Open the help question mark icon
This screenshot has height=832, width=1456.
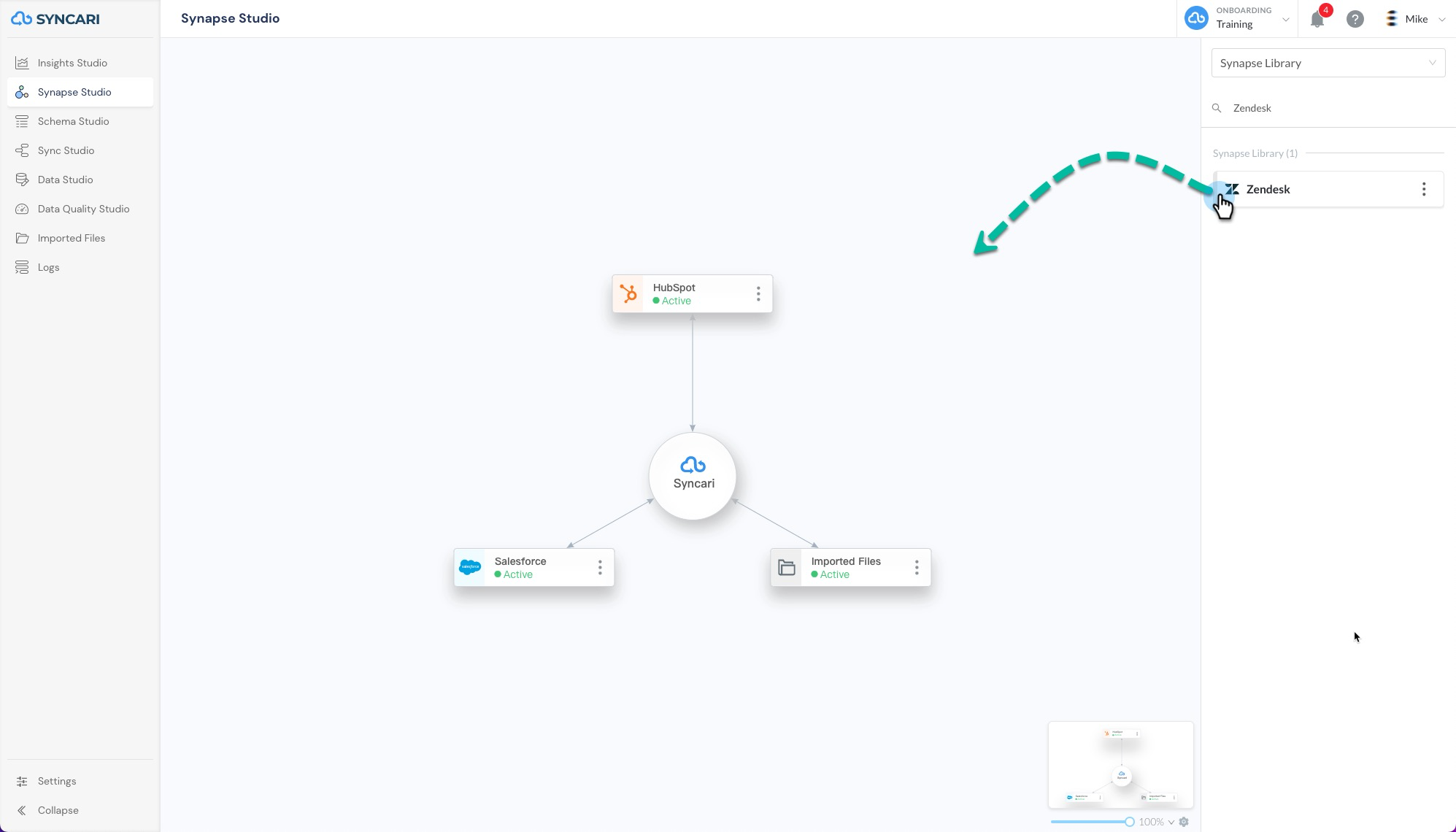click(x=1355, y=19)
